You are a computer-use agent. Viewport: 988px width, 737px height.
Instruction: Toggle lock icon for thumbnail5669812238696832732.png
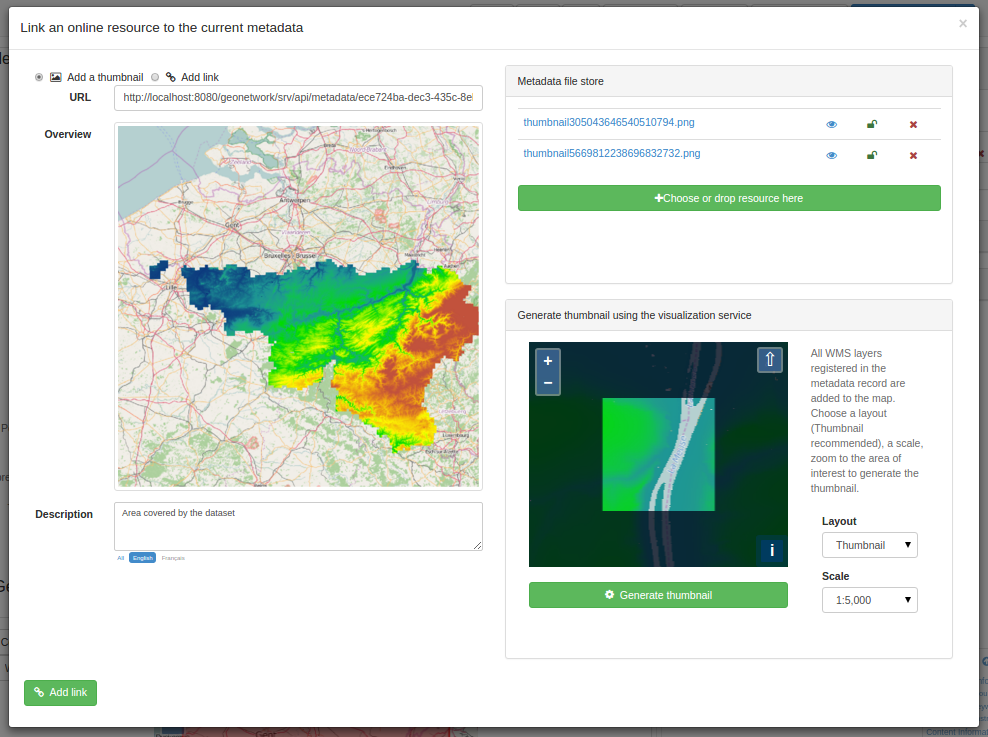(x=872, y=155)
